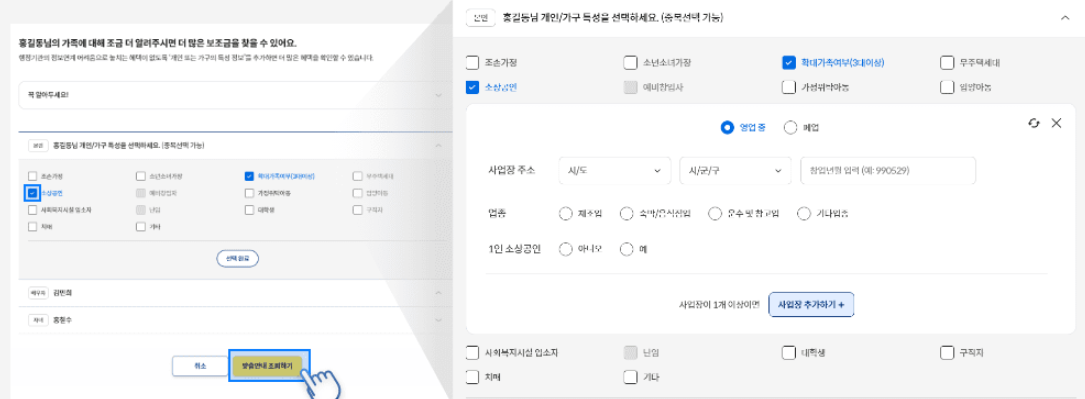Check 기타 in the small left panel
The image size is (1085, 399).
(140, 226)
